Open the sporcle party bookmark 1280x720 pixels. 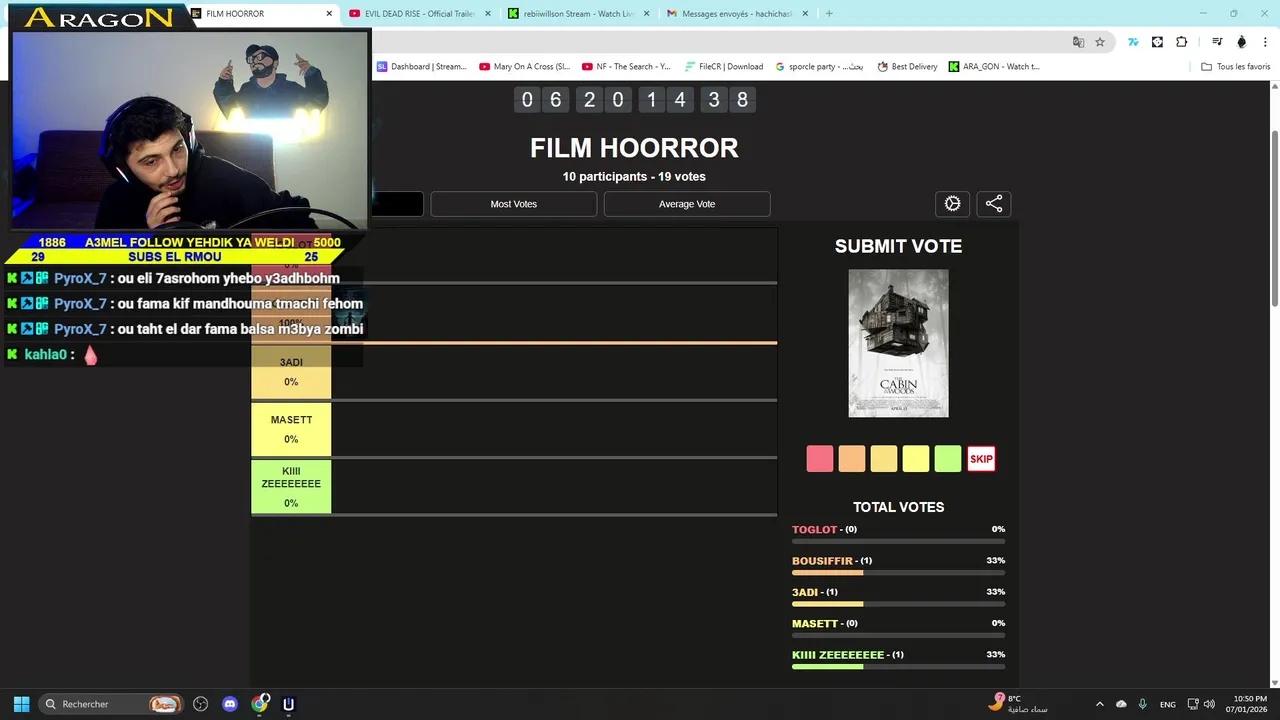[x=819, y=67]
